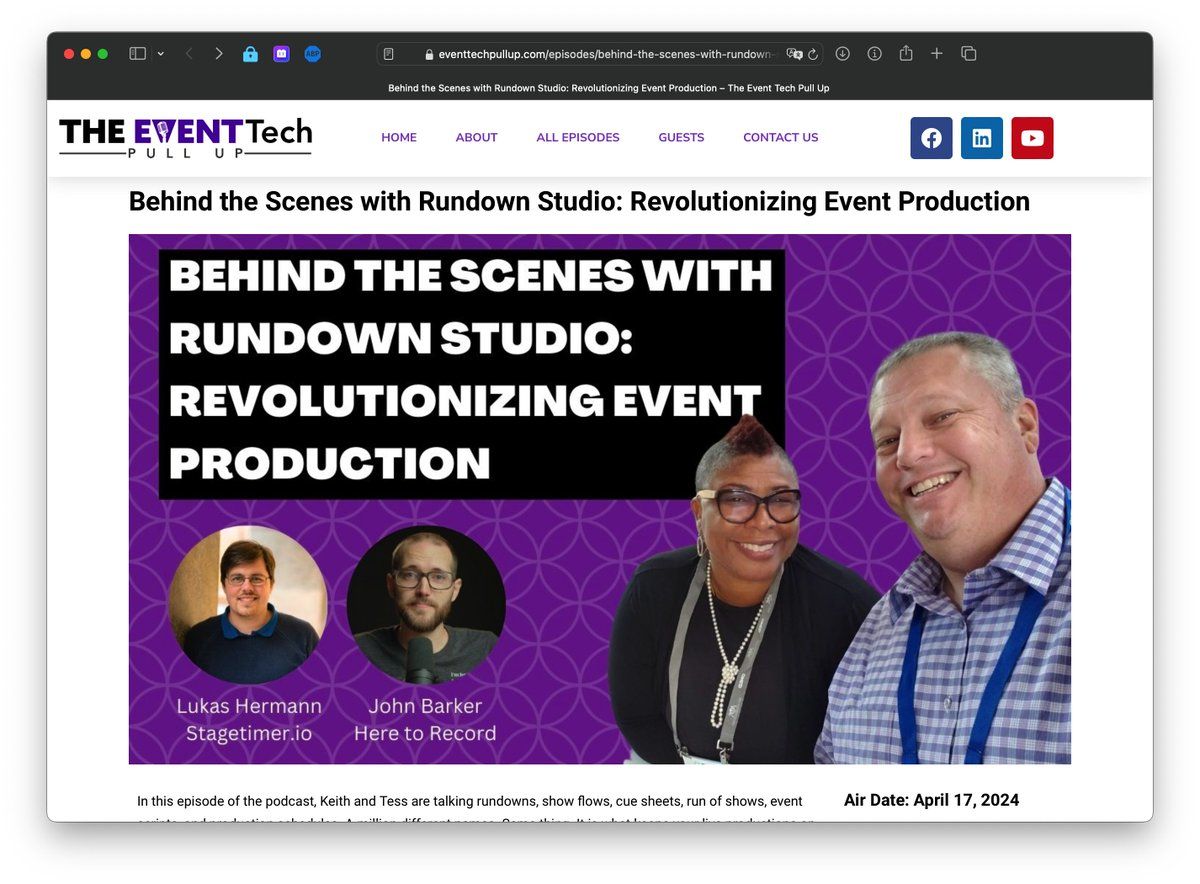Expand the sidebar dropdown chevron
Screen dimensions: 1200x884
coord(160,54)
